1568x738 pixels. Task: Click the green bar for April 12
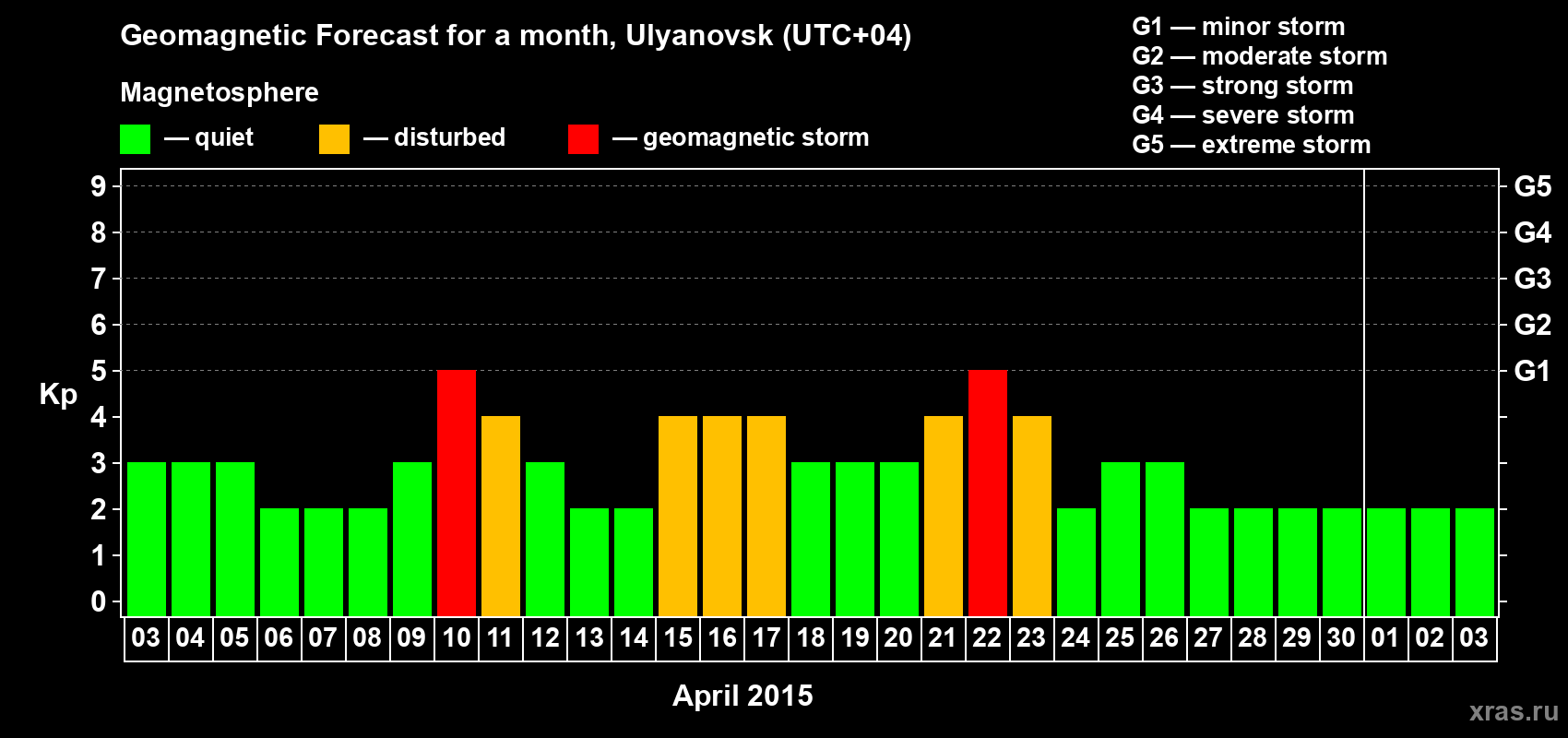click(x=545, y=539)
